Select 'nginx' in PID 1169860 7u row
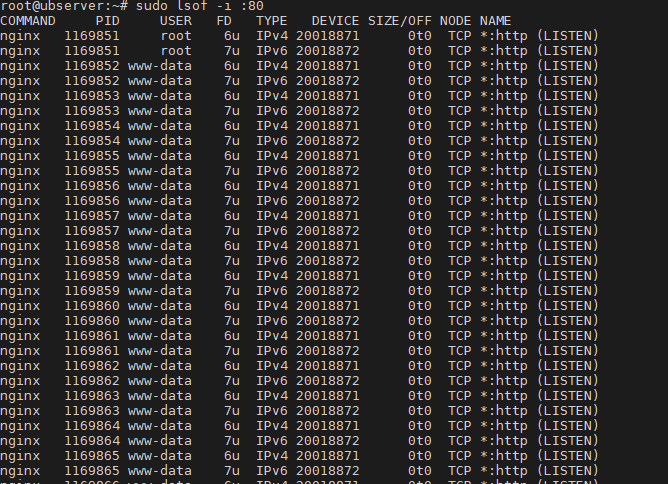The width and height of the screenshot is (668, 484). [x=20, y=321]
